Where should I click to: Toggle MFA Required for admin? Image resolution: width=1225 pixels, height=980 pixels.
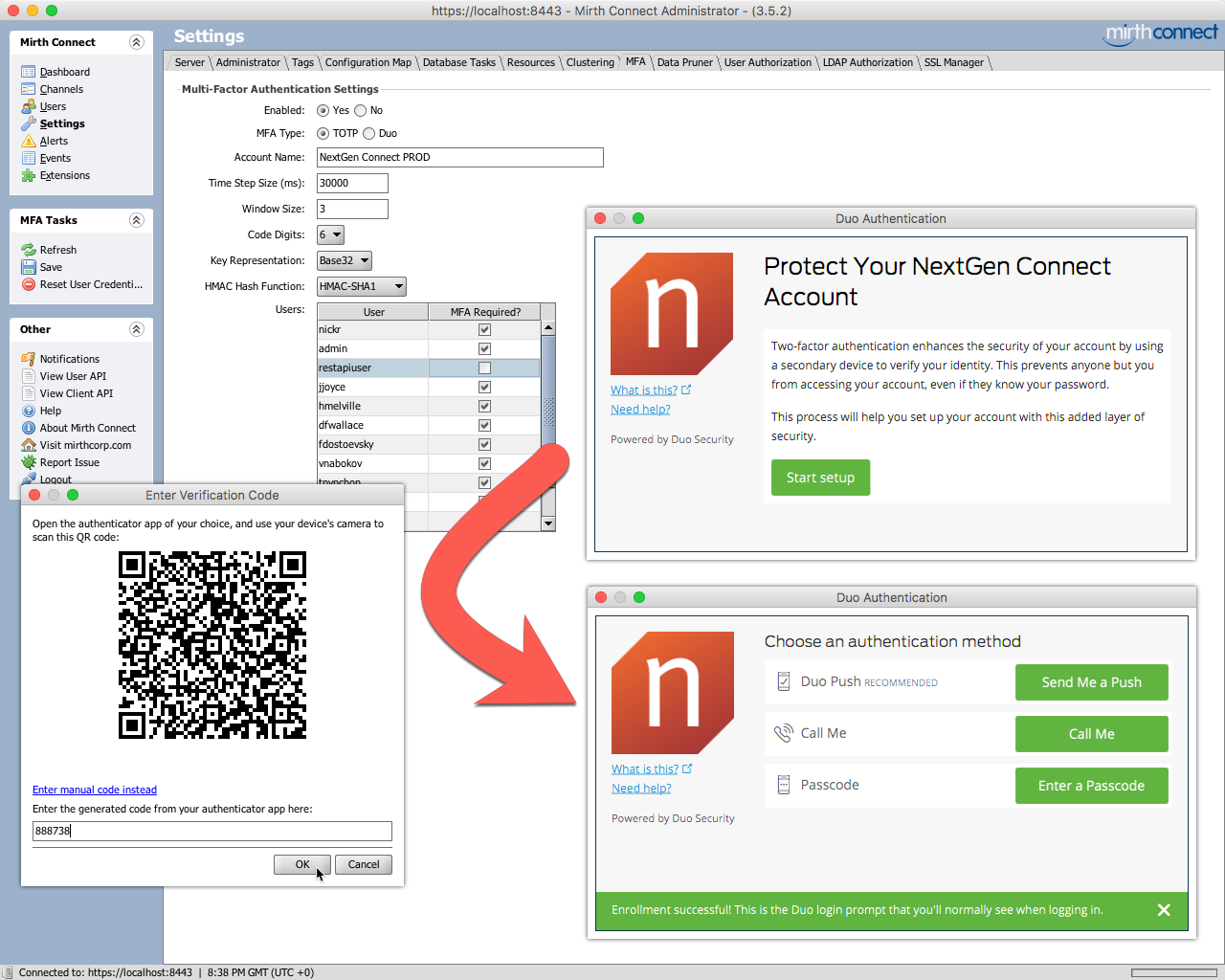(484, 348)
